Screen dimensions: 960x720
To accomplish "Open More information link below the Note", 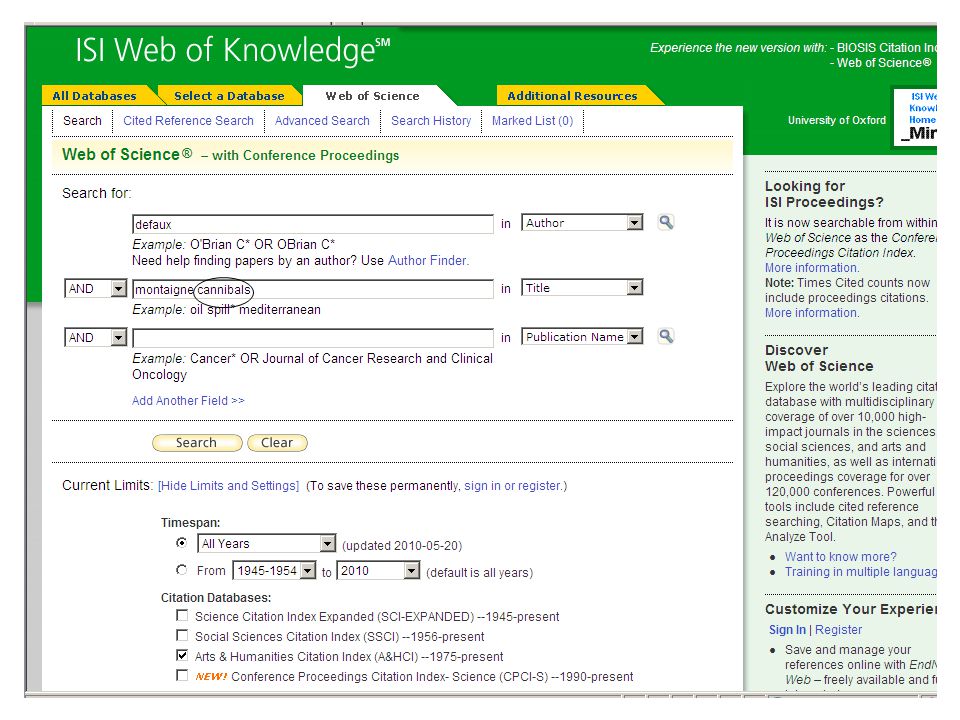I will (x=812, y=313).
